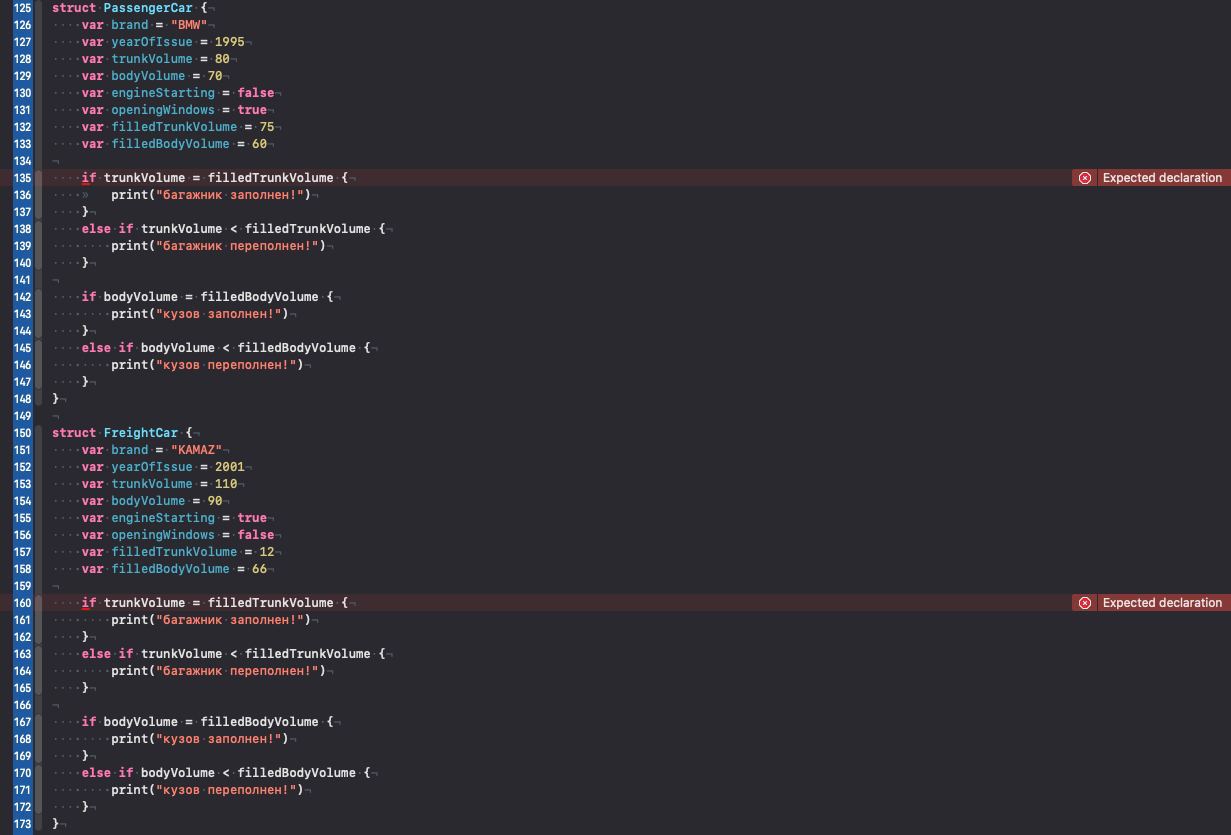The width and height of the screenshot is (1231, 835).
Task: Click the "KAMAZ" string value
Action: [x=196, y=450]
